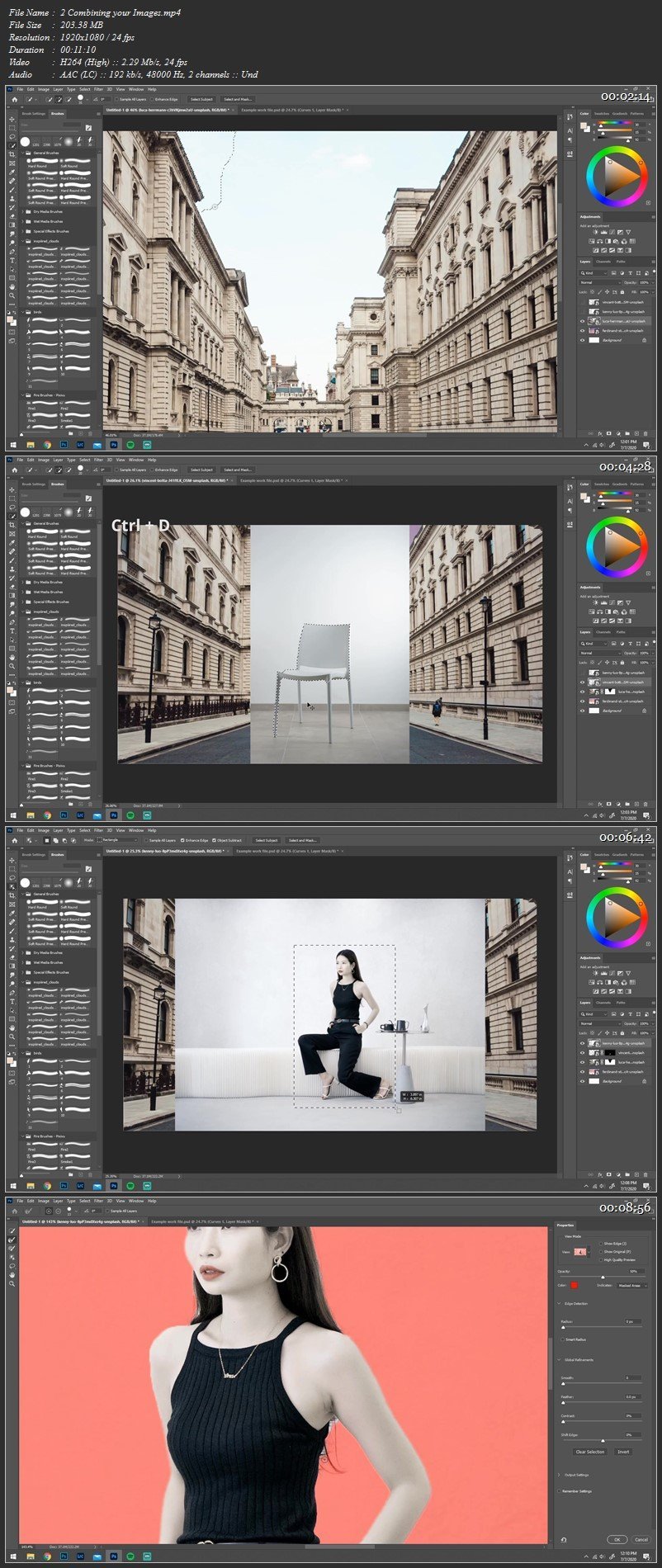Click Cancel button in 00:08:56 frame
662x1568 pixels.
tap(641, 1539)
